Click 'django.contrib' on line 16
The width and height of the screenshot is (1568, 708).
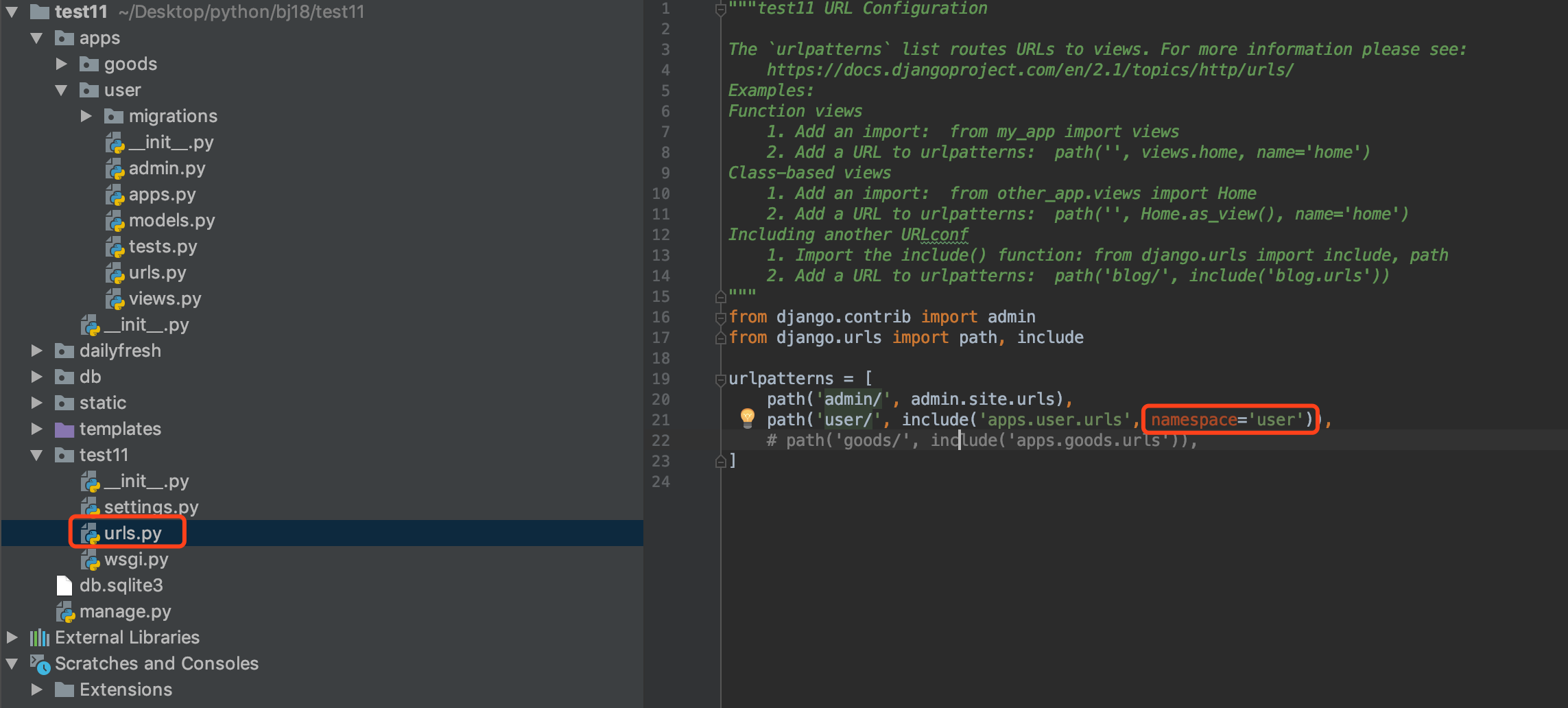click(x=844, y=317)
